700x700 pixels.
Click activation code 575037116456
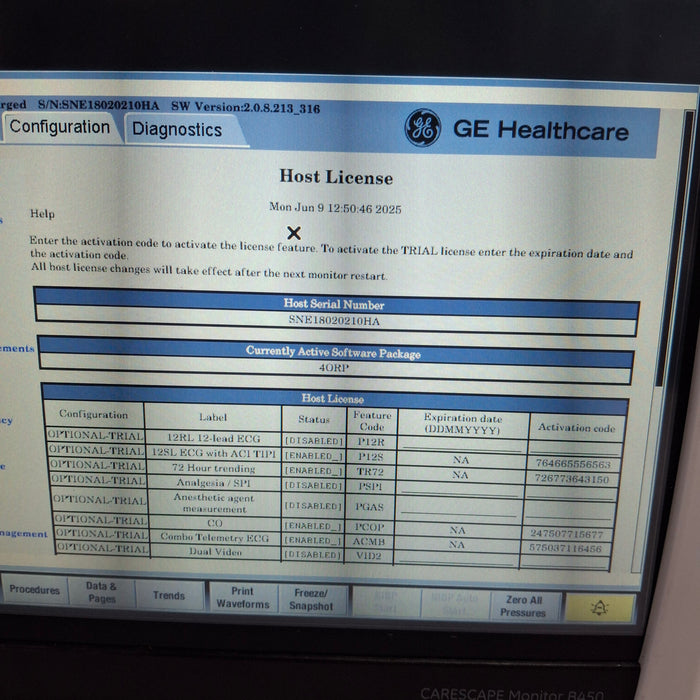tap(565, 548)
